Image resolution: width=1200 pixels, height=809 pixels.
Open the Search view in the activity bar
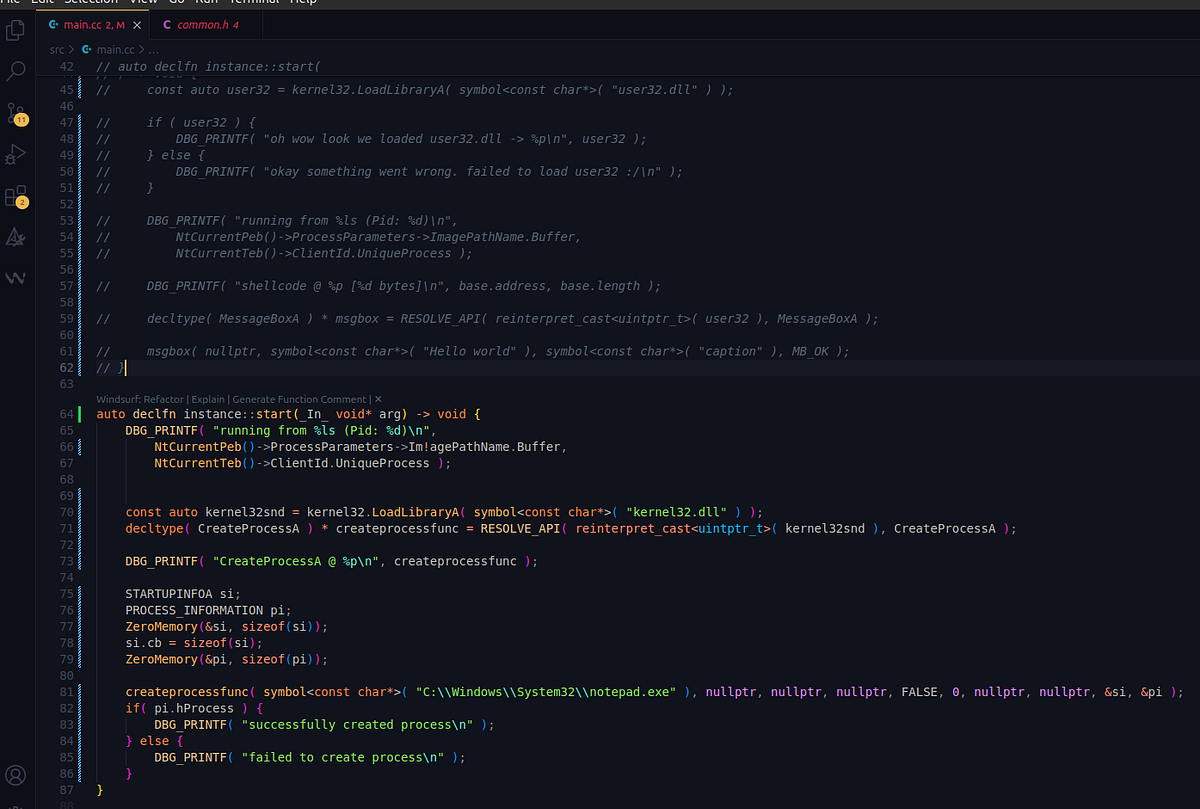coord(16,71)
